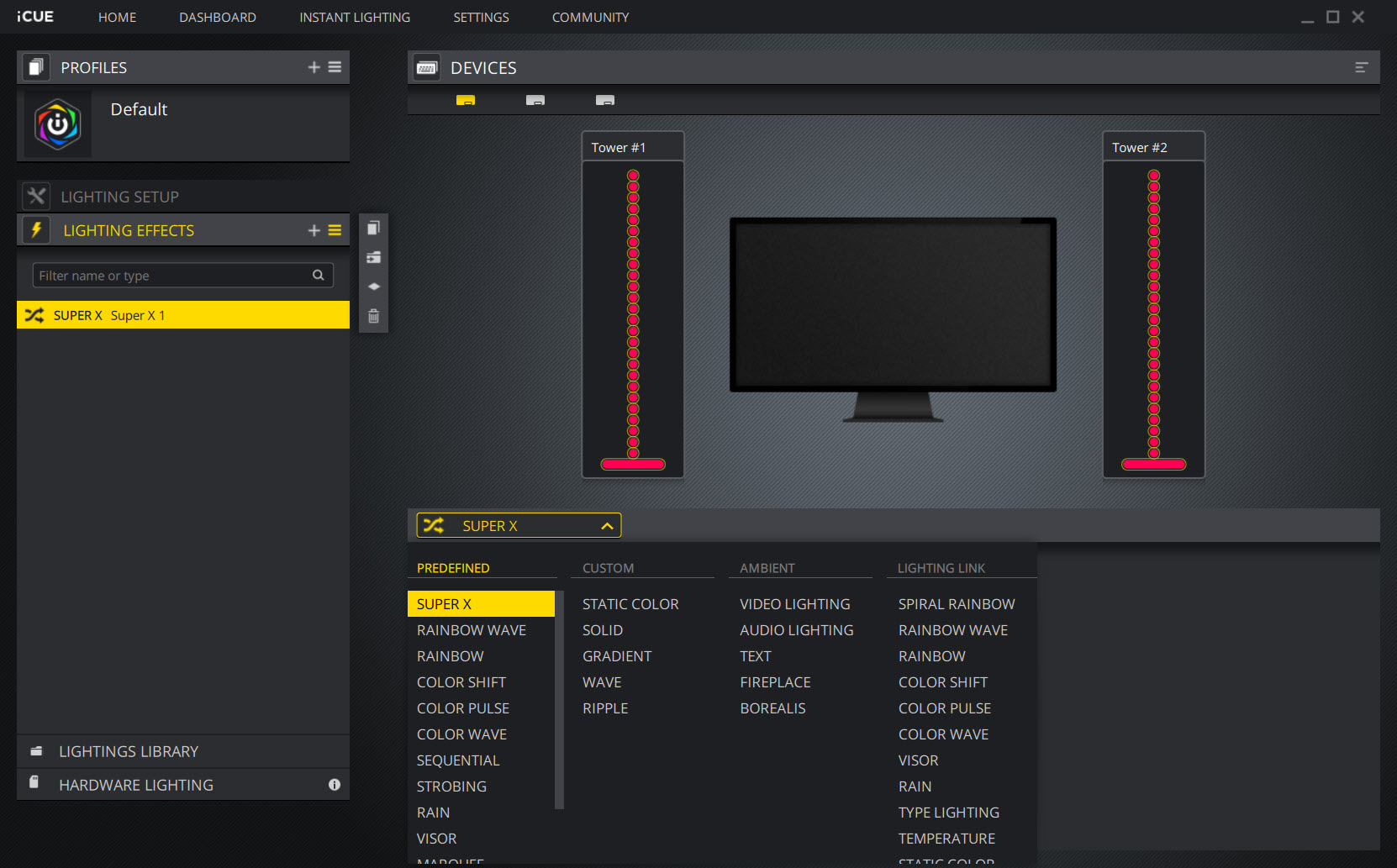The image size is (1397, 868).
Task: Click the Profiles panel icon
Action: [35, 67]
